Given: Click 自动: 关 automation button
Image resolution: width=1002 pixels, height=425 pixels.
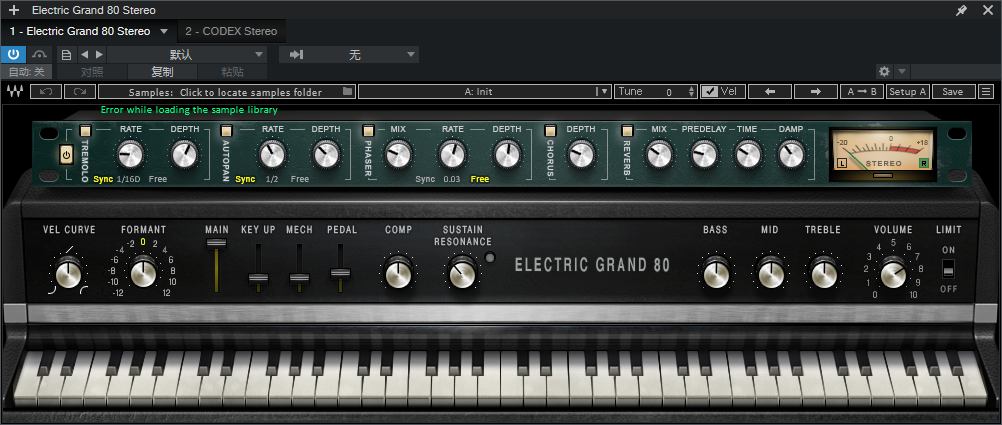Looking at the screenshot, I should (x=27, y=72).
